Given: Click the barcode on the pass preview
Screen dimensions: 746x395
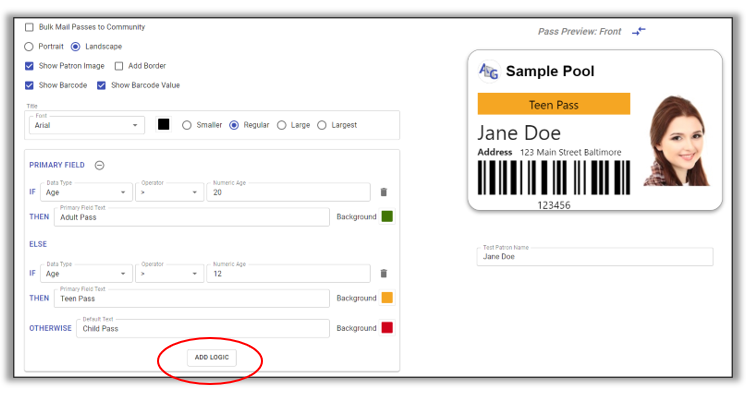Looking at the screenshot, I should [554, 178].
